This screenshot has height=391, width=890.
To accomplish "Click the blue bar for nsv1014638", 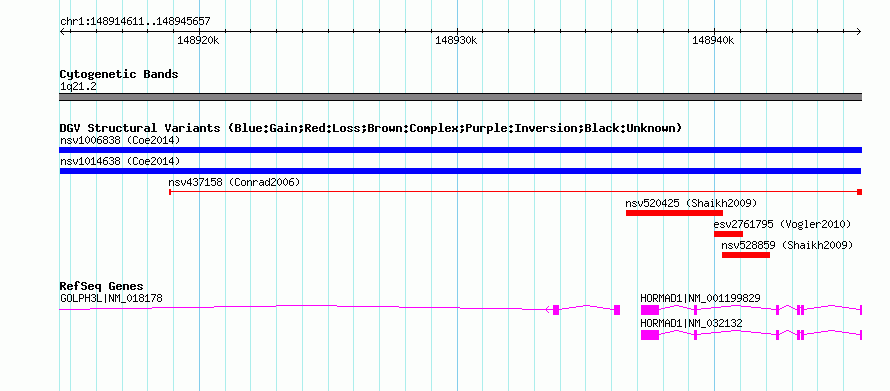I will (x=460, y=171).
